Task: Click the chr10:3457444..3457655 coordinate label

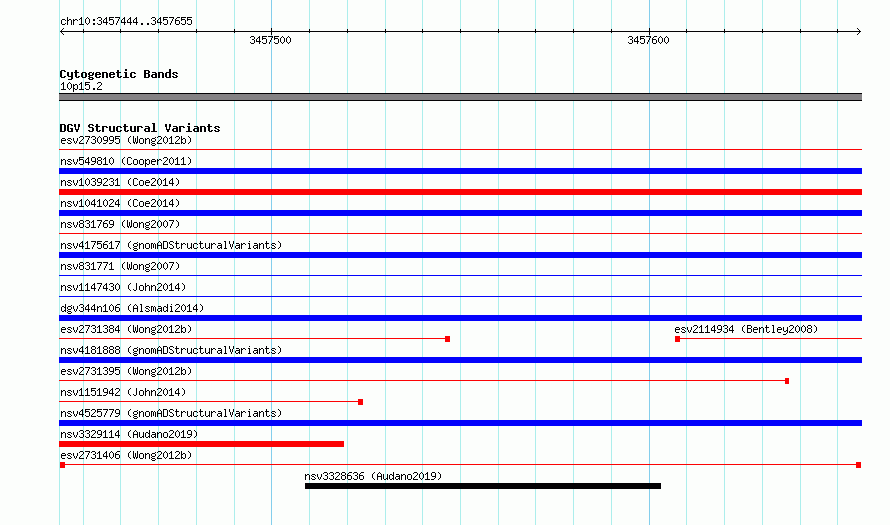Action: [126, 21]
